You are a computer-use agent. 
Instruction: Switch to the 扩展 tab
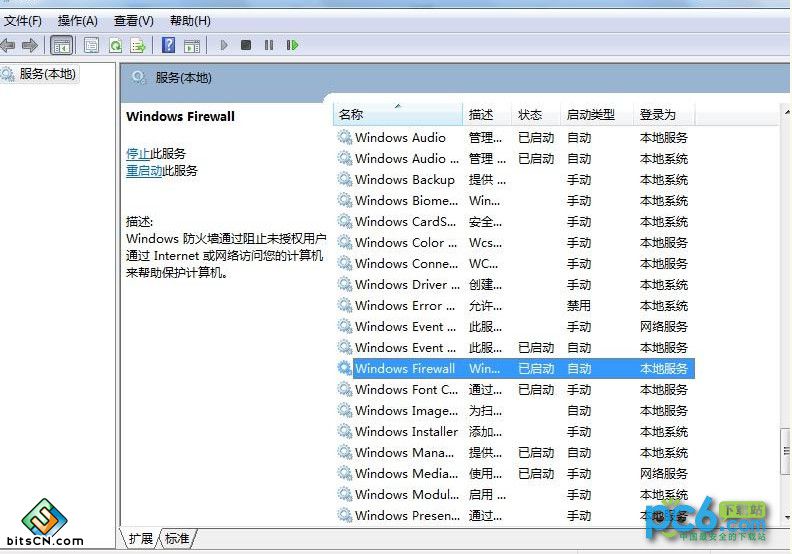click(141, 538)
